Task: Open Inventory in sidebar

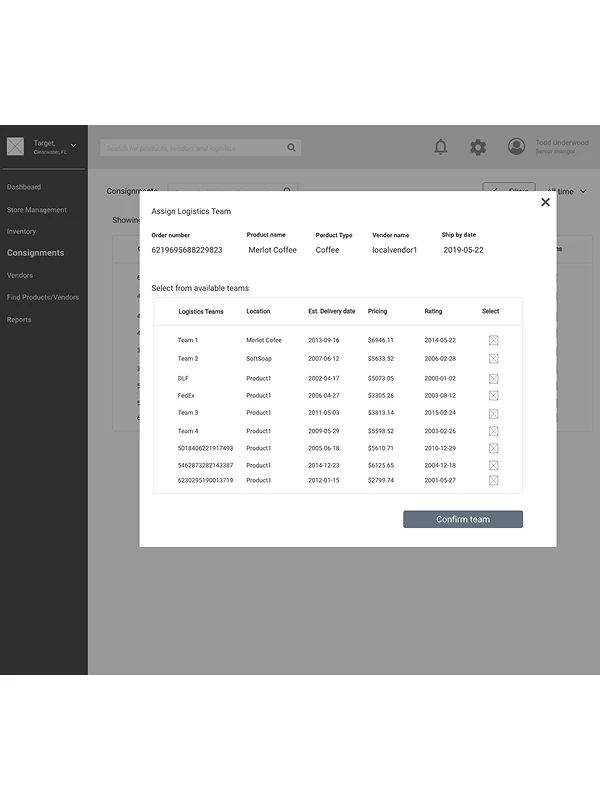Action: click(21, 231)
